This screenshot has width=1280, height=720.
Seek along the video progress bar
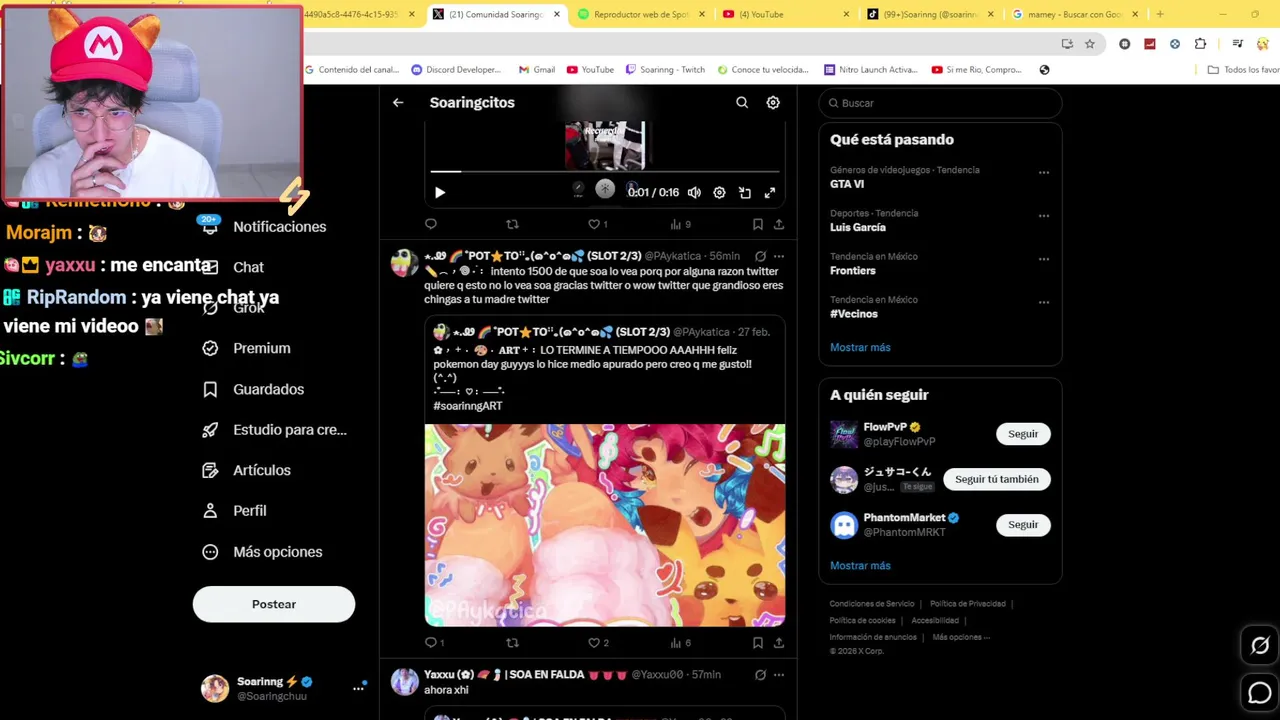(605, 172)
